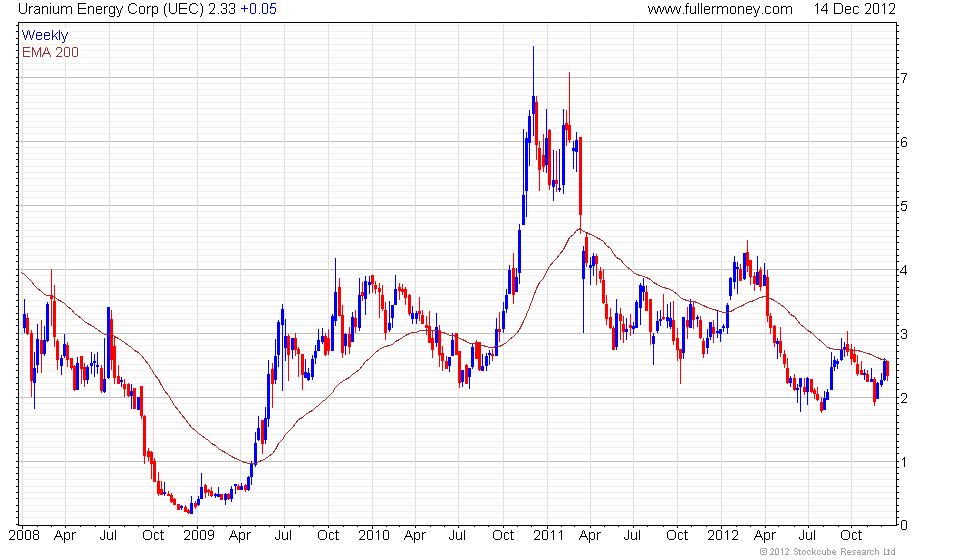Click the 'EMA 200' legend label
Viewport: 980px width, 560px height.
(x=50, y=52)
